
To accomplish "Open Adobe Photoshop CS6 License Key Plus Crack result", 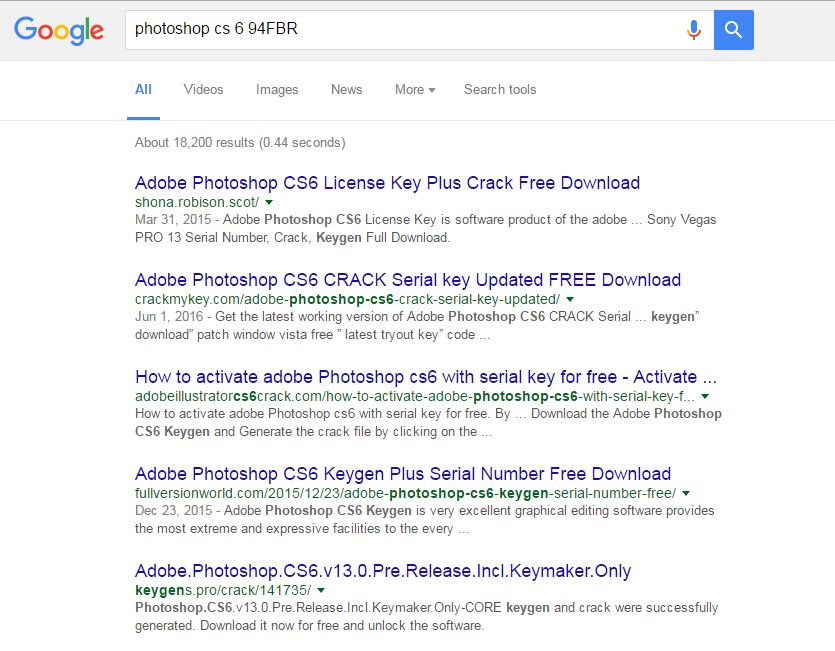I will pos(387,183).
